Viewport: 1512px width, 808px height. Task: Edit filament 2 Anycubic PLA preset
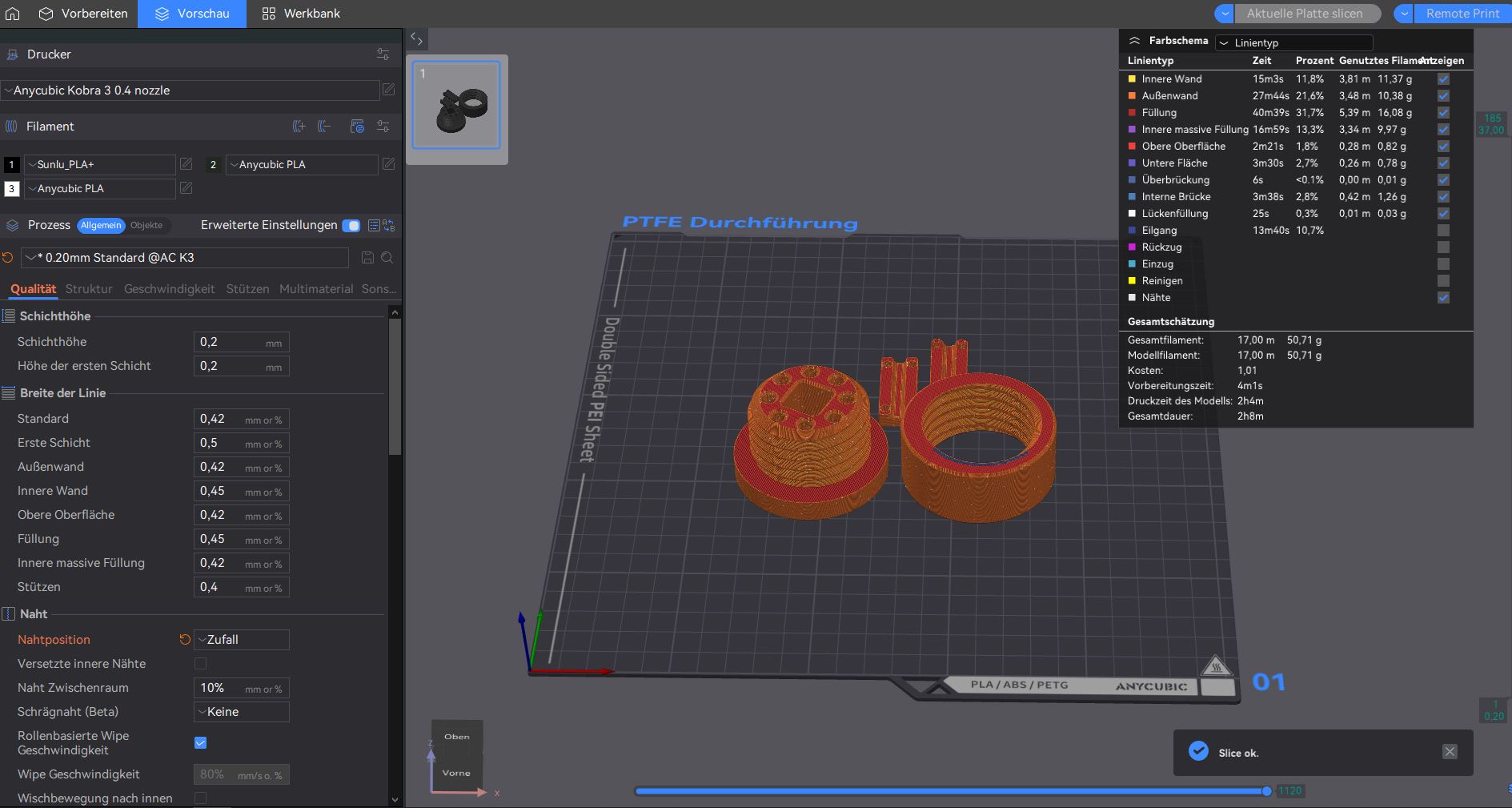[x=388, y=164]
